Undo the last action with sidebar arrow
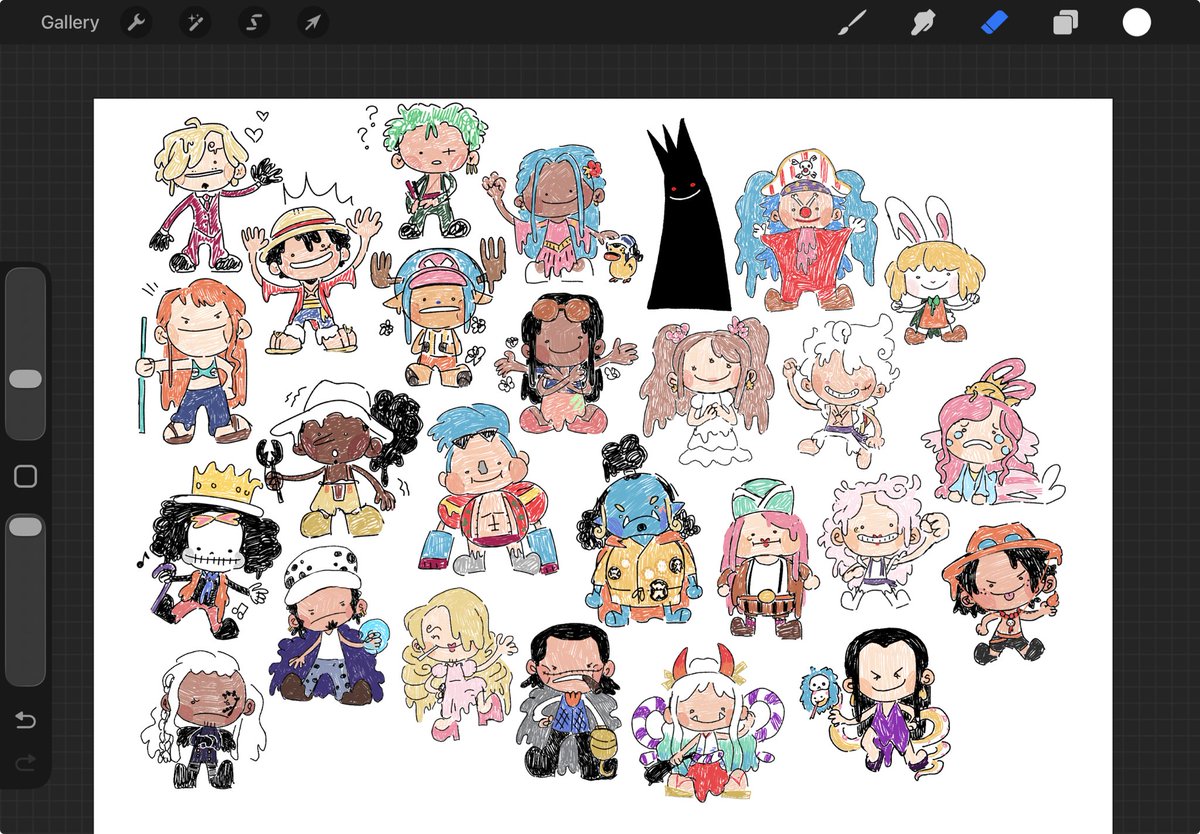 click(x=25, y=720)
